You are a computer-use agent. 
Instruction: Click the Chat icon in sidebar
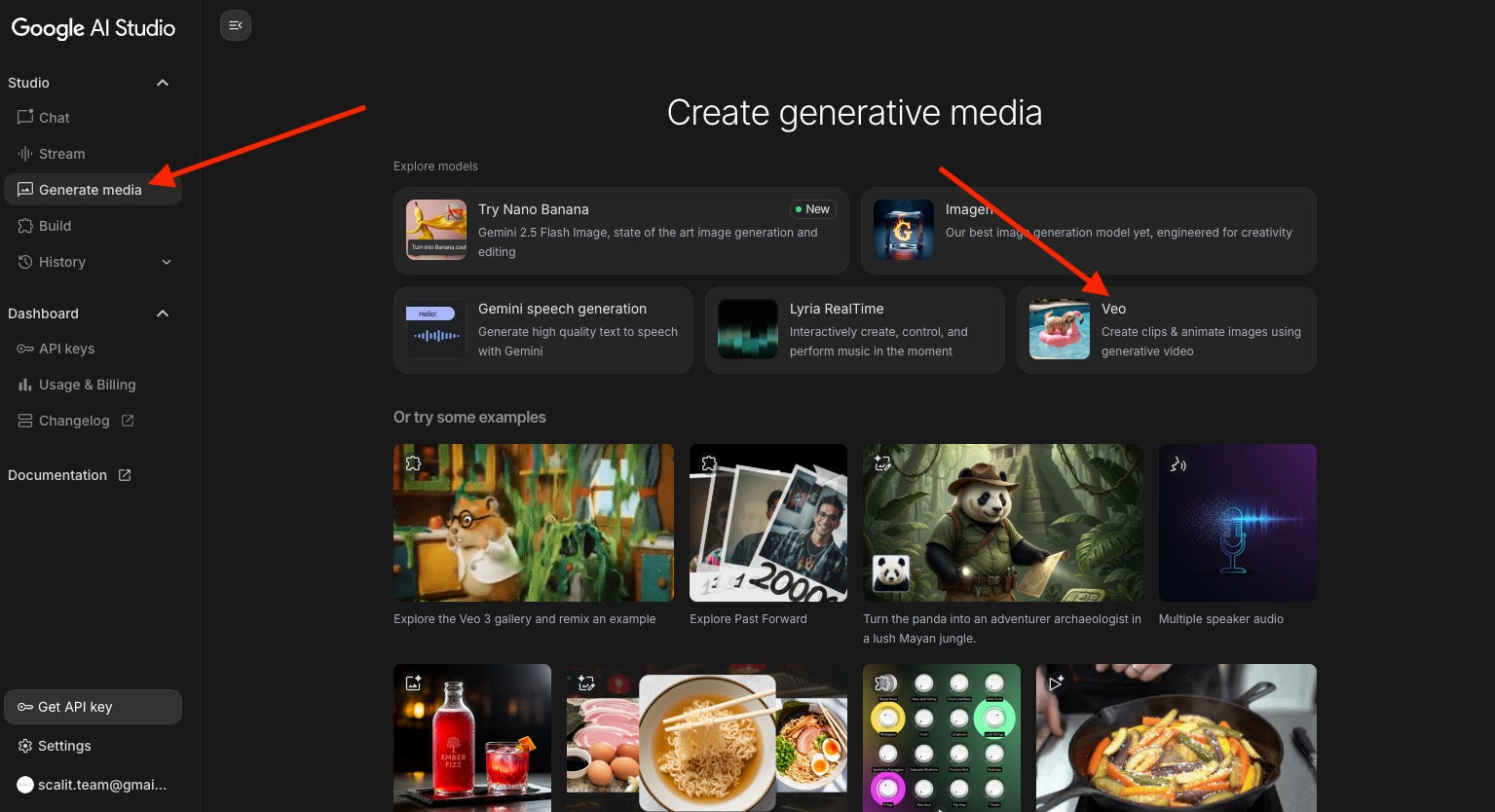[25, 118]
